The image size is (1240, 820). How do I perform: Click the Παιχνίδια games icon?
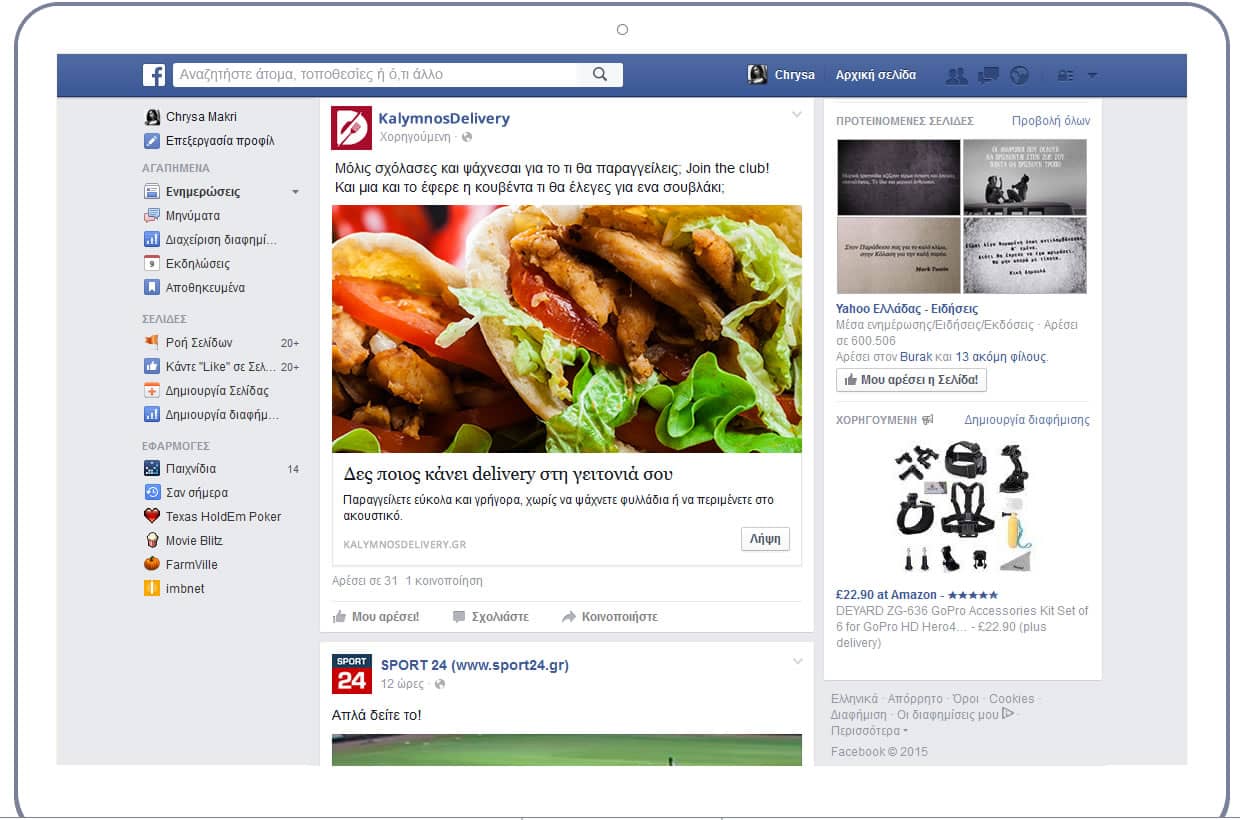click(152, 469)
